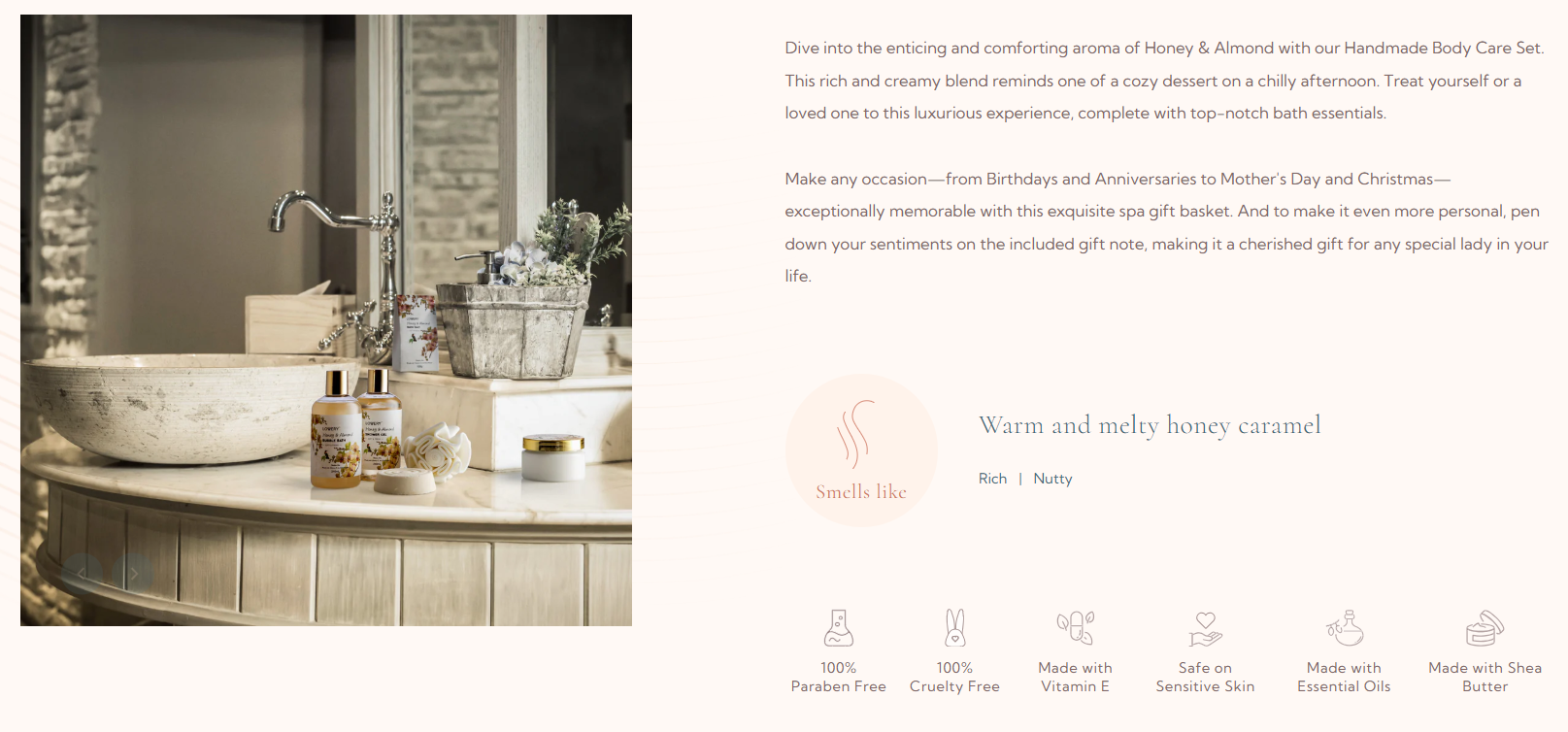Select the Made with Essential Oils icon

[1345, 628]
